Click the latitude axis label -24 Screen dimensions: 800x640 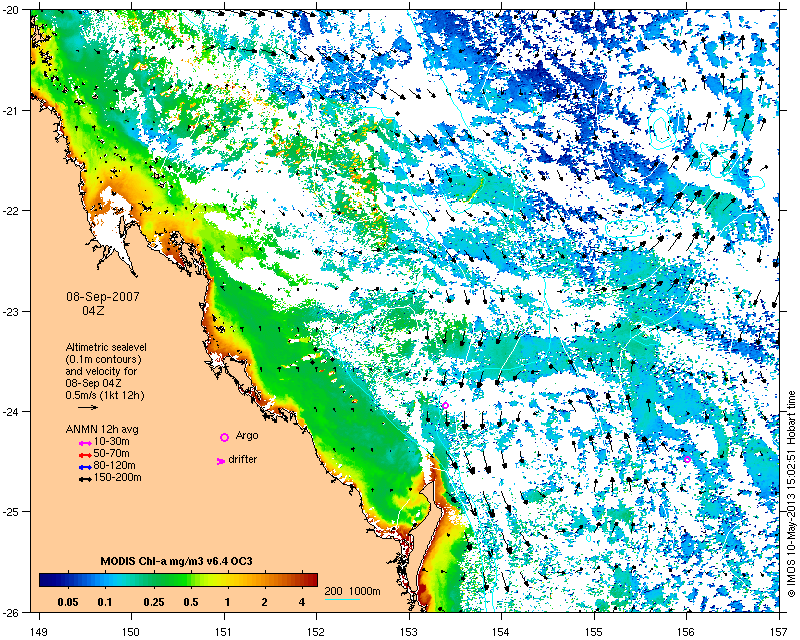point(12,411)
